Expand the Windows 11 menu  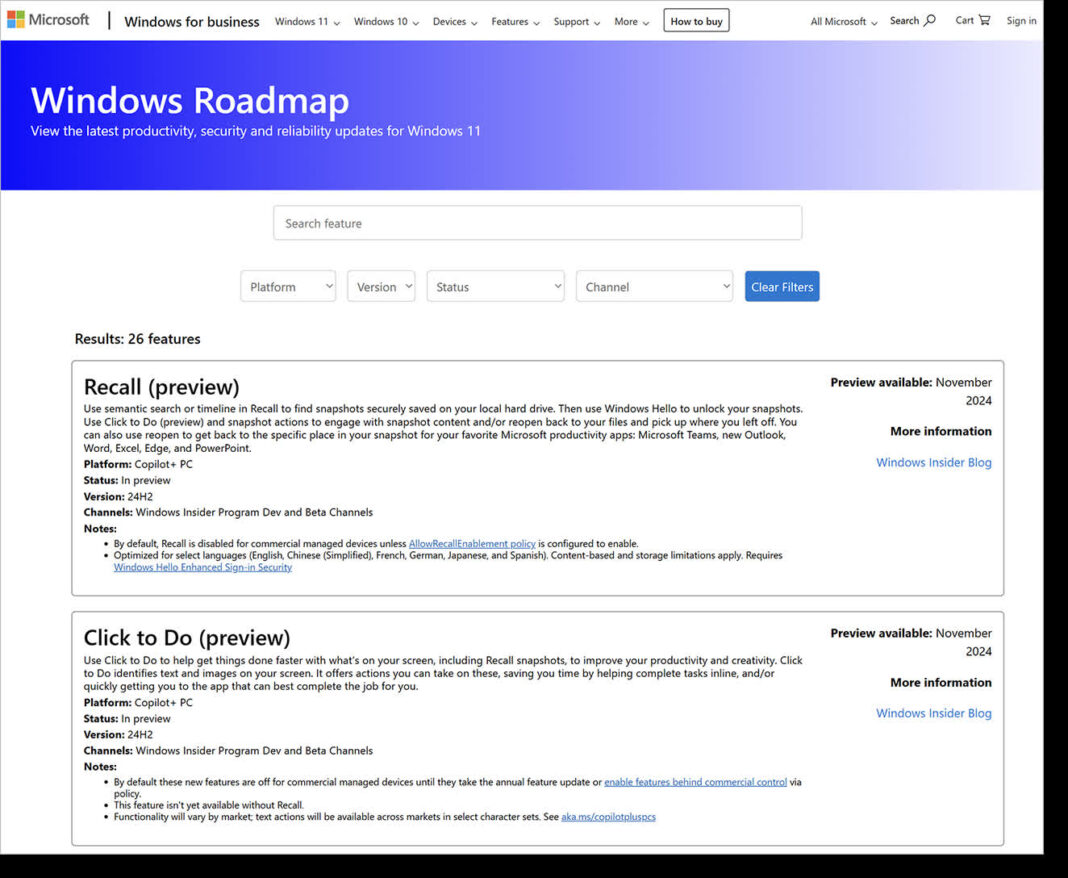coord(306,21)
